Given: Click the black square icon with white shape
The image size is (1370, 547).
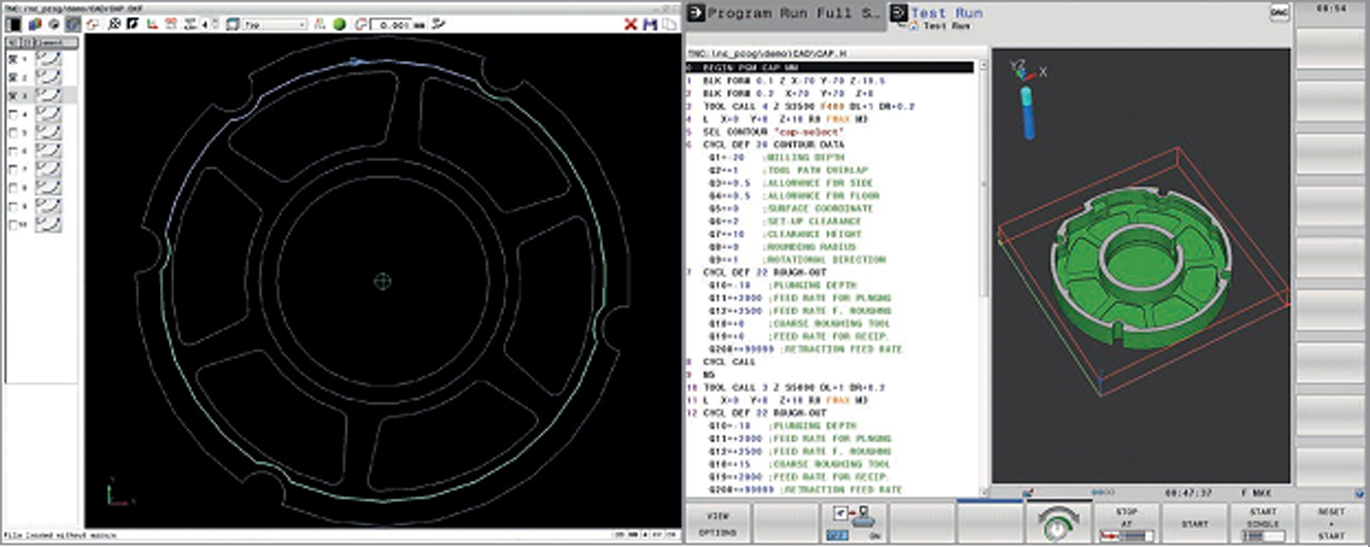Looking at the screenshot, I should 133,24.
